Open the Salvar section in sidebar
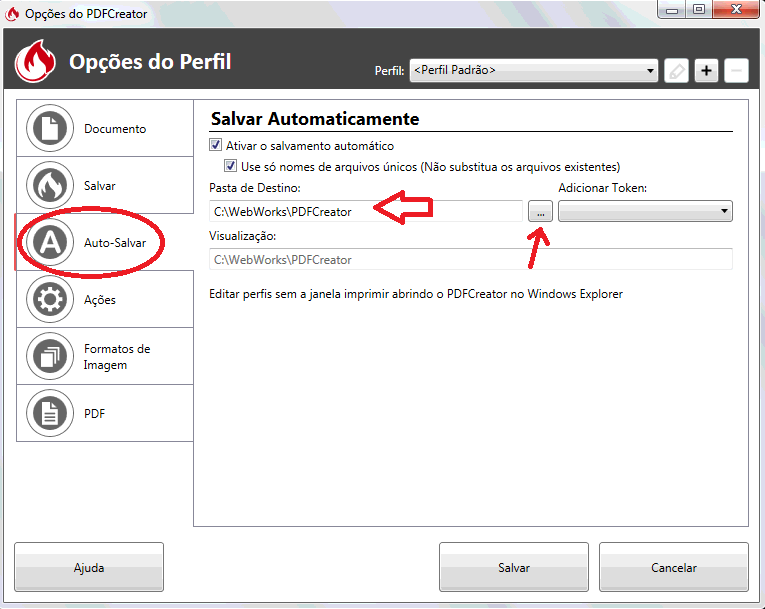 coord(105,185)
